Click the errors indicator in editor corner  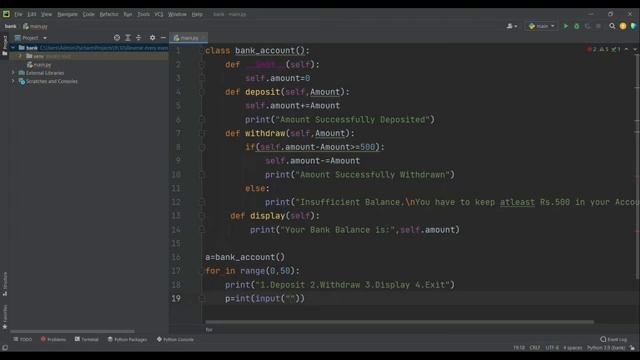(x=592, y=49)
